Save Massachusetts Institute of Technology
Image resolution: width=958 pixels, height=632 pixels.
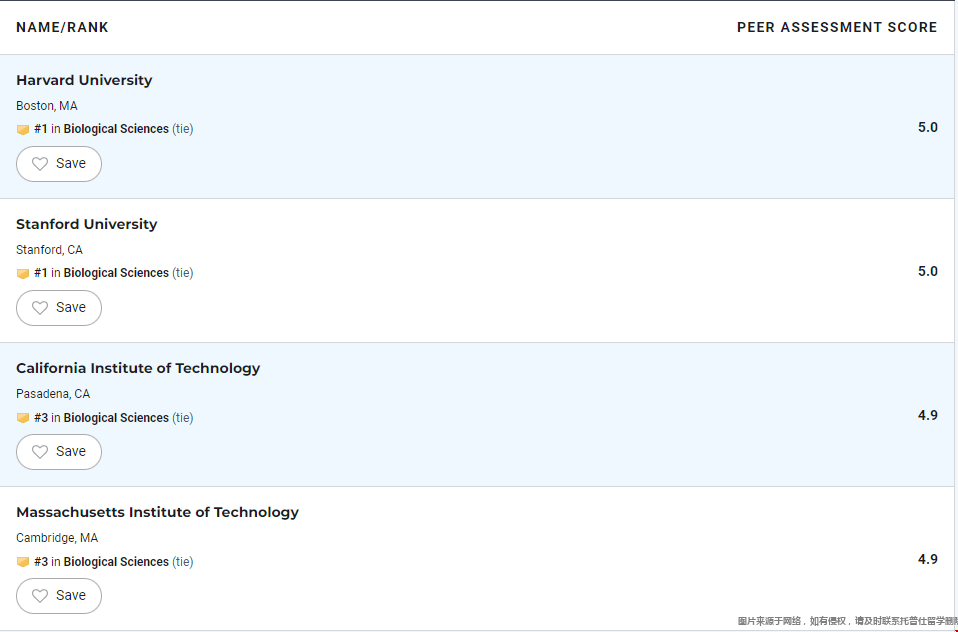(x=59, y=596)
